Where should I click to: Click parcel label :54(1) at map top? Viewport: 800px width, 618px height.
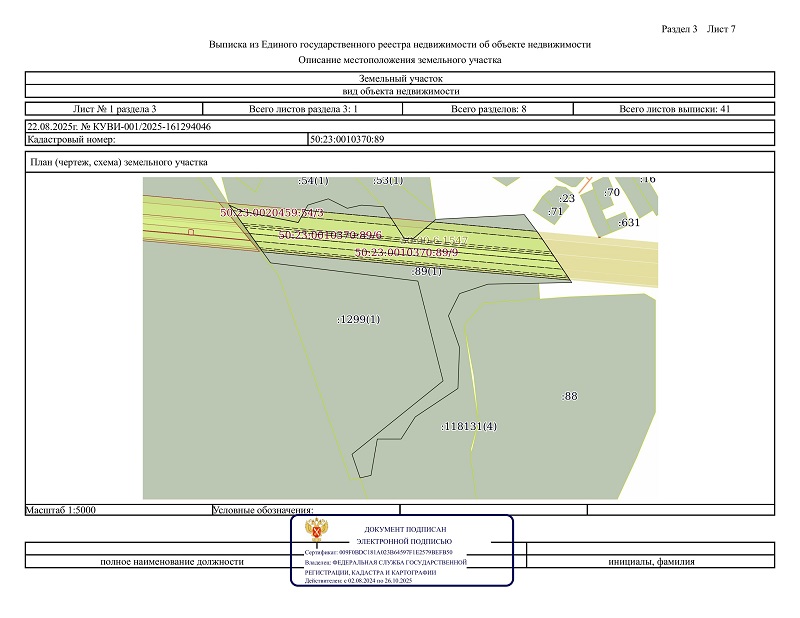click(313, 181)
